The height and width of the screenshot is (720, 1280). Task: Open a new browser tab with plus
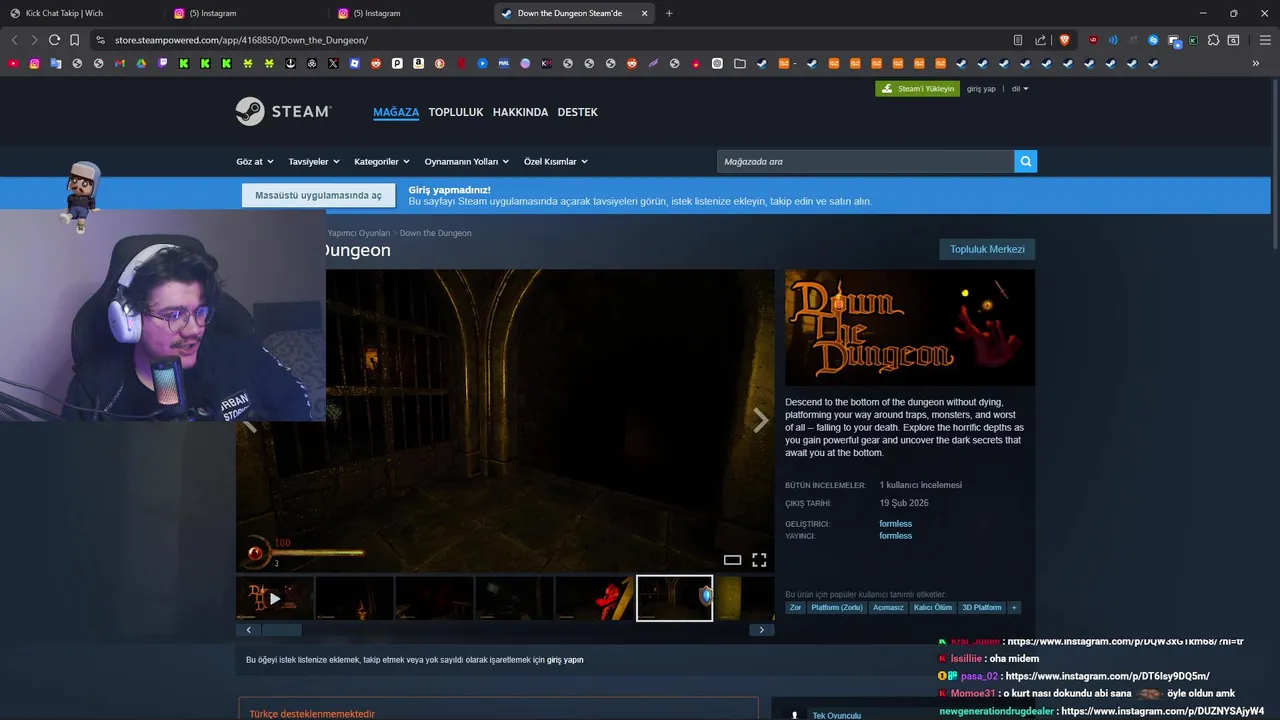click(x=669, y=13)
